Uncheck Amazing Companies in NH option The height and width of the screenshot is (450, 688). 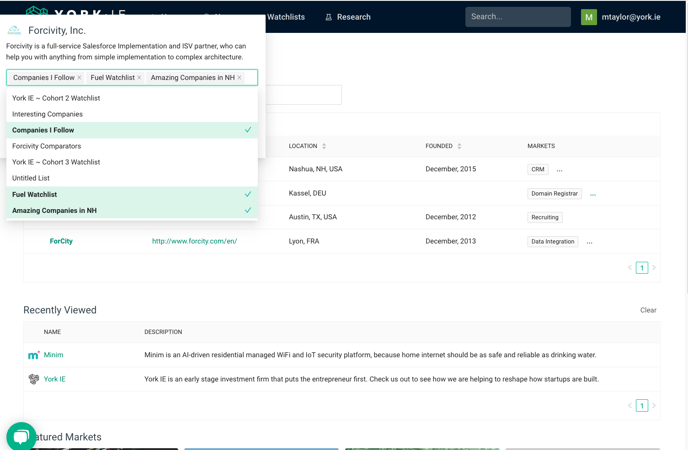[x=132, y=211]
